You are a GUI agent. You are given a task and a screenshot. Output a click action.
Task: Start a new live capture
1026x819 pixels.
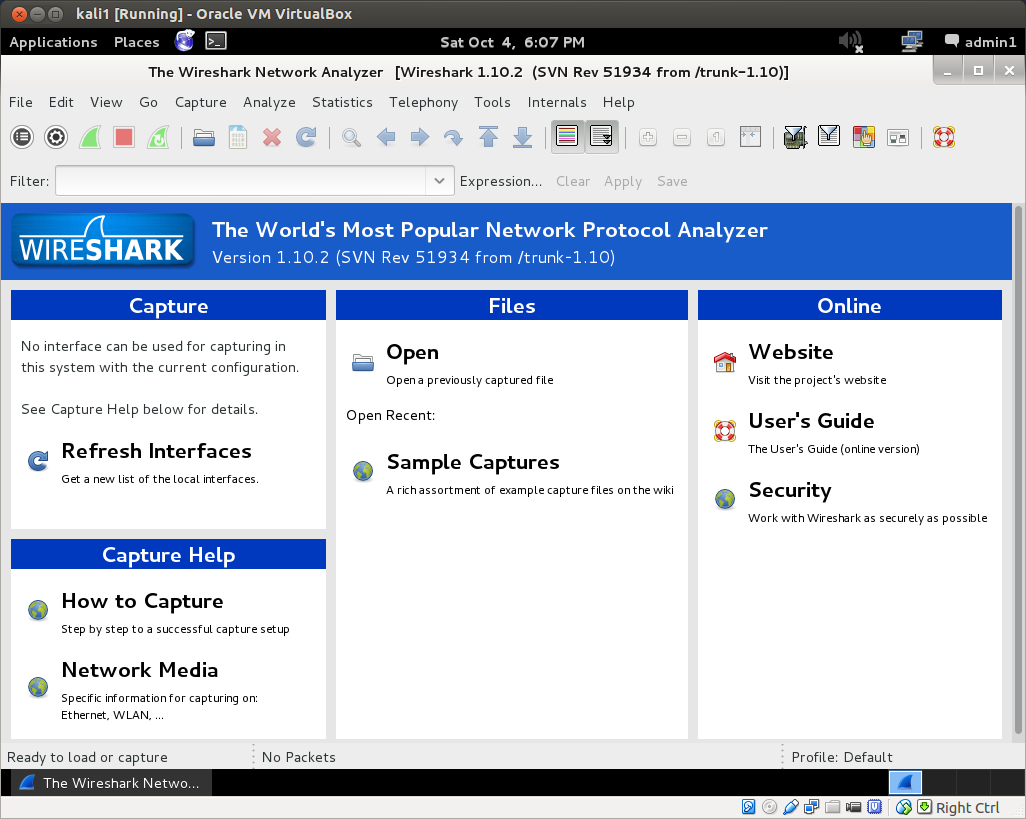(90, 137)
